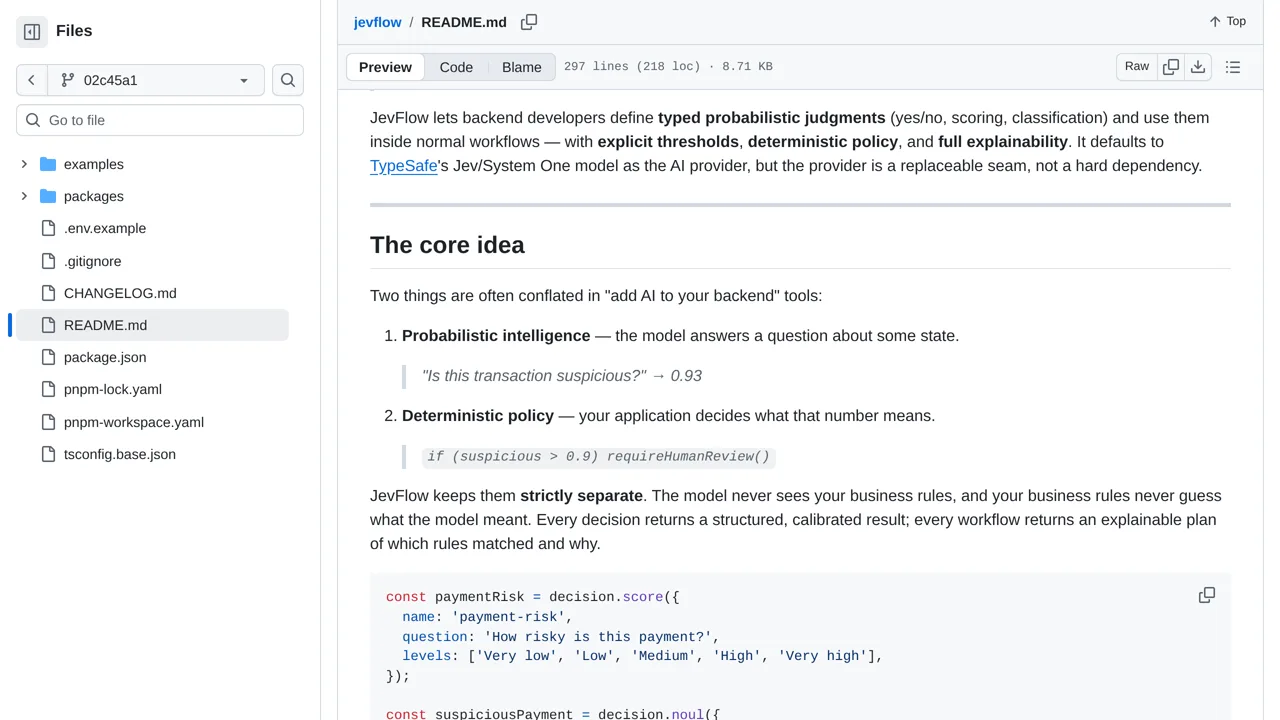Open the .gitignore file
This screenshot has height=720, width=1280.
(x=93, y=261)
